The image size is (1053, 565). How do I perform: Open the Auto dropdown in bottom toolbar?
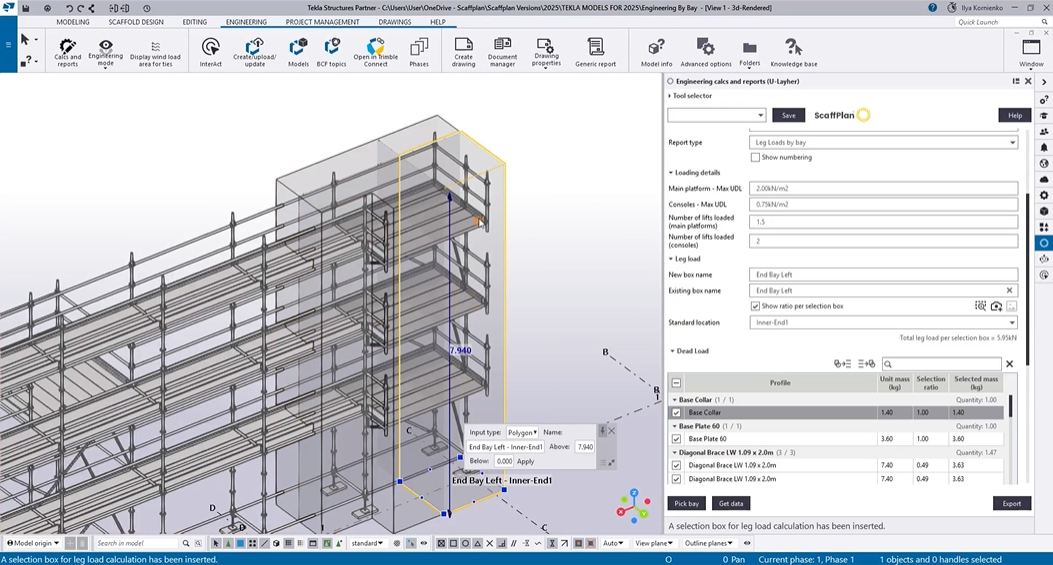point(612,543)
